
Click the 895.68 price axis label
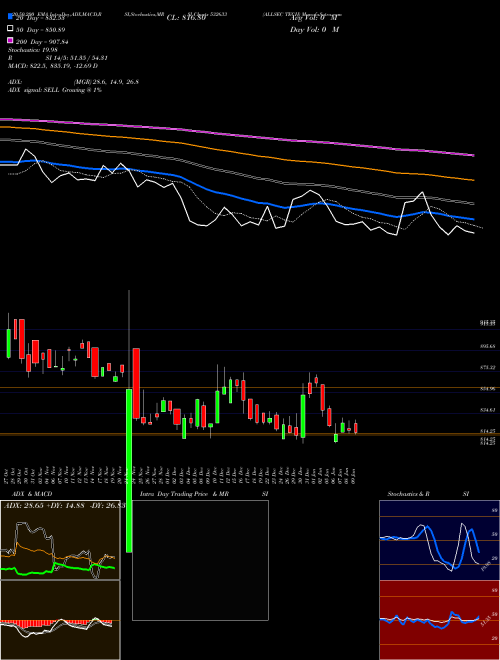tap(487, 346)
